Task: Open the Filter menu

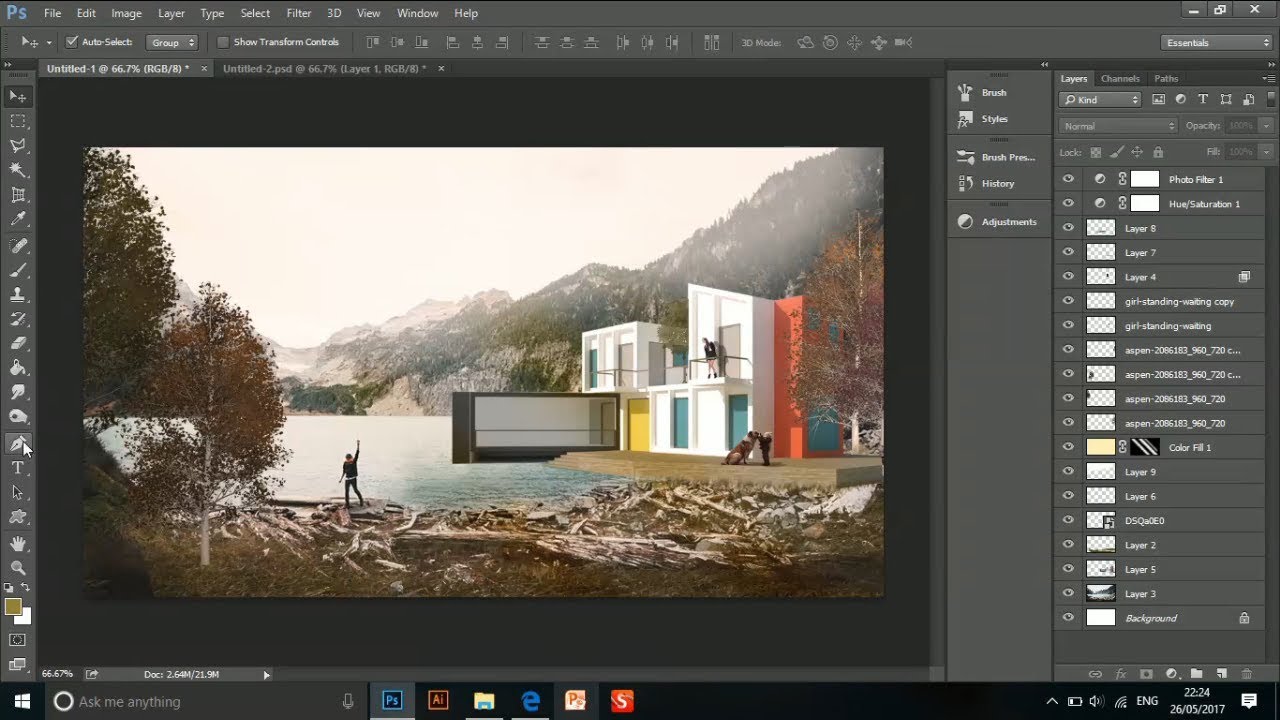Action: pyautogui.click(x=298, y=13)
